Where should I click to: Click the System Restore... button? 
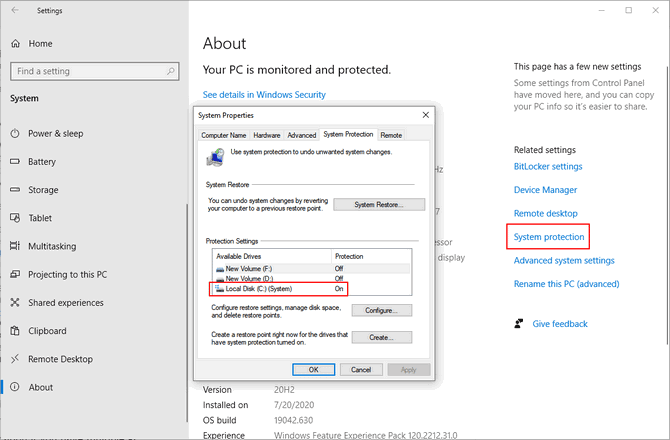point(379,205)
